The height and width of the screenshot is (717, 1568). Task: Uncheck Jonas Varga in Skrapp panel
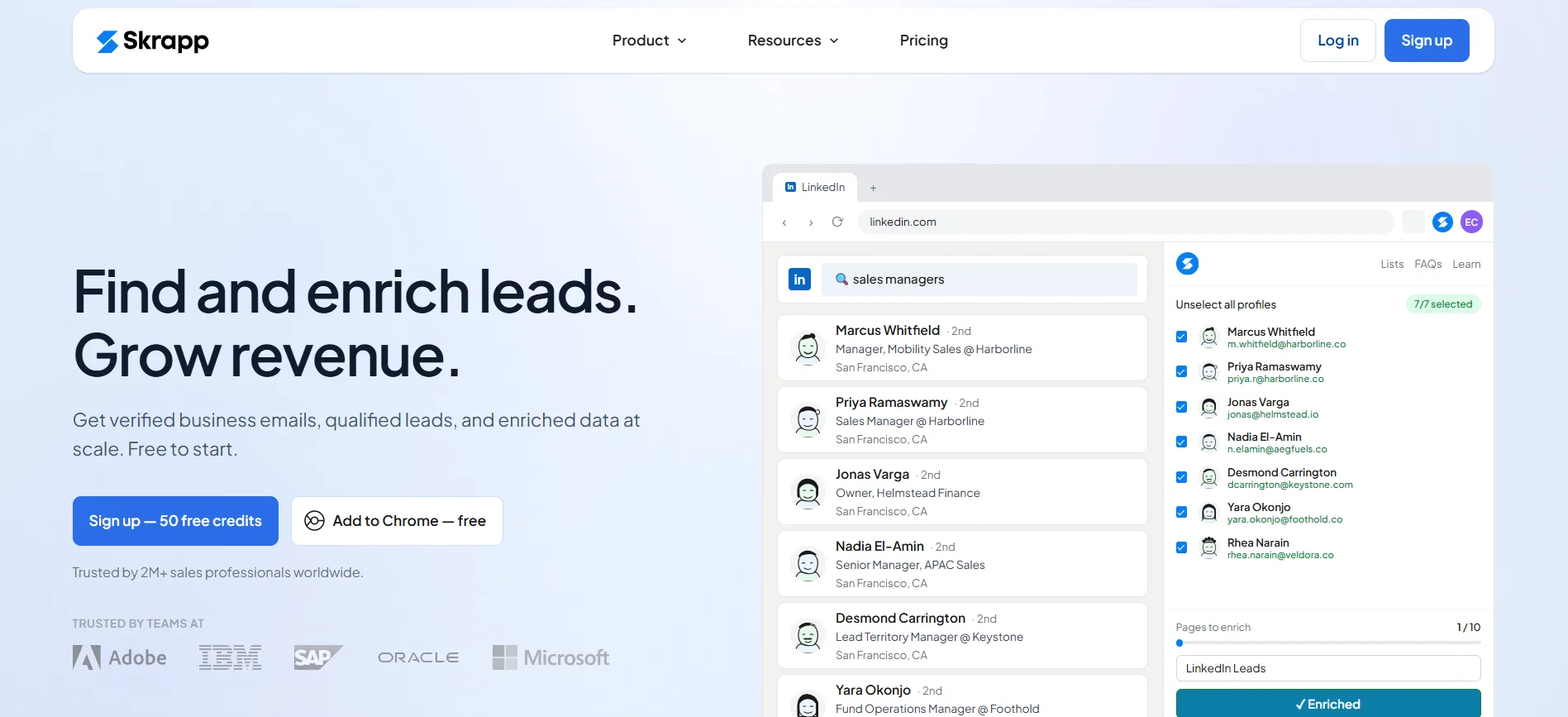(x=1181, y=407)
